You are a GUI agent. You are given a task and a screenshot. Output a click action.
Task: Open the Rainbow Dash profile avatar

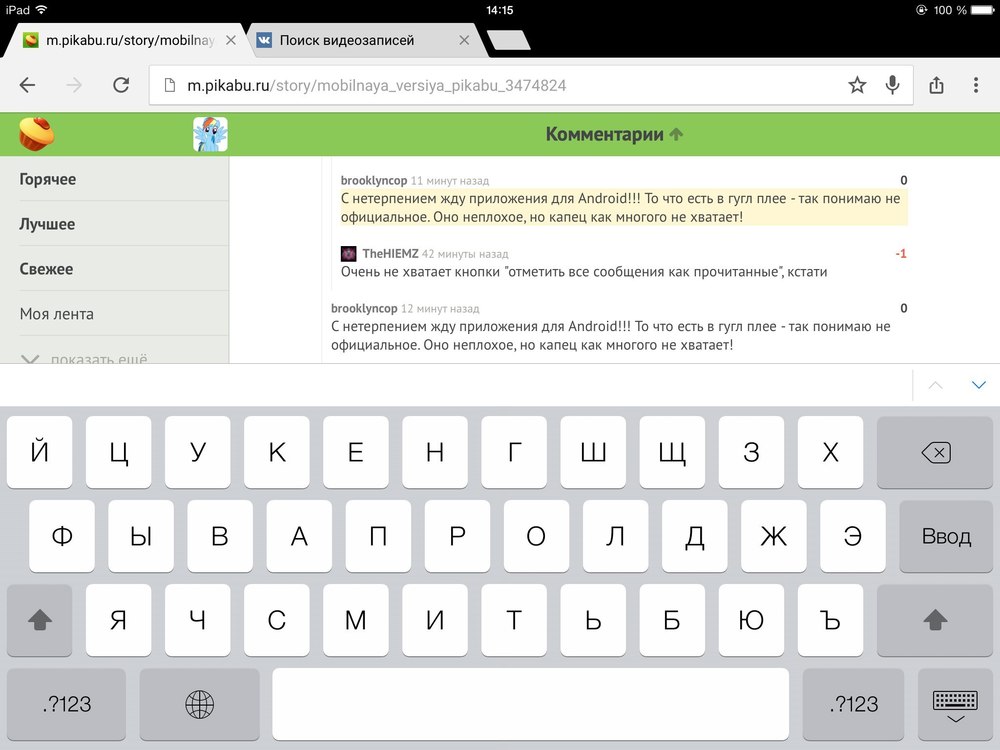pyautogui.click(x=210, y=134)
